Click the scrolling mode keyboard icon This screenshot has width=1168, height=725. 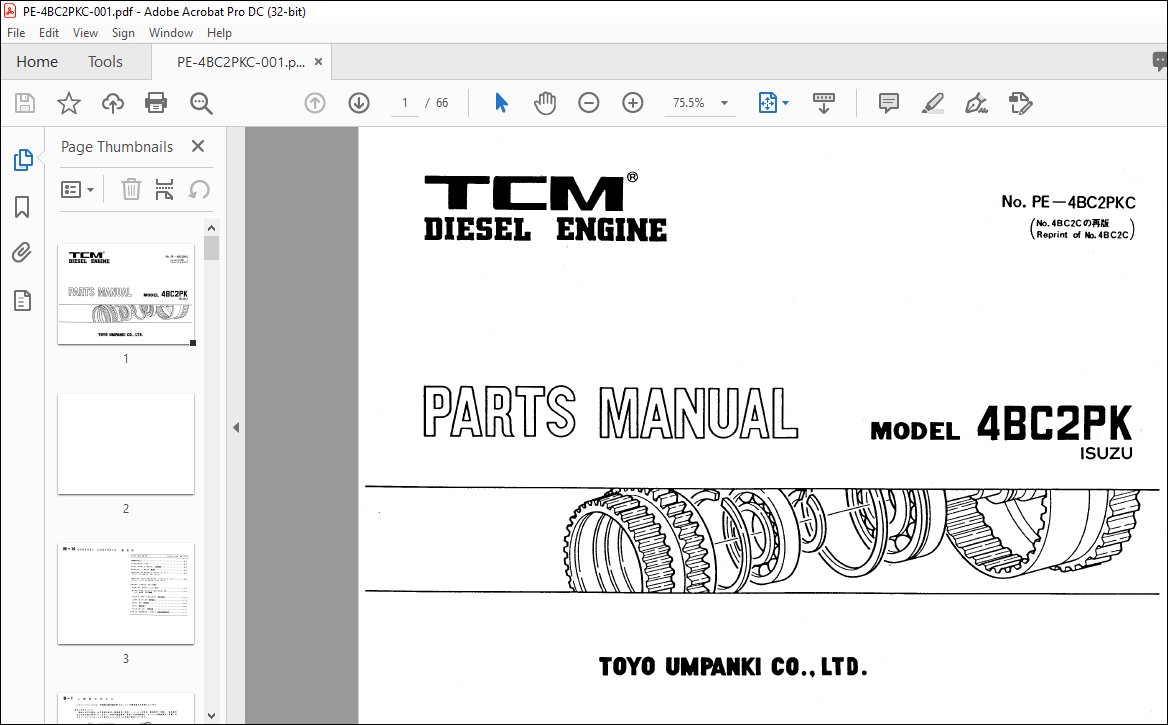click(824, 103)
